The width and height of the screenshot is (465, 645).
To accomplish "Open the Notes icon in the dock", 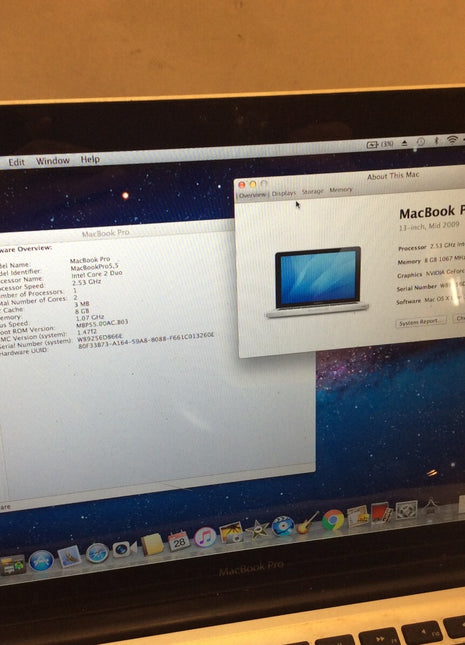I will [x=152, y=544].
